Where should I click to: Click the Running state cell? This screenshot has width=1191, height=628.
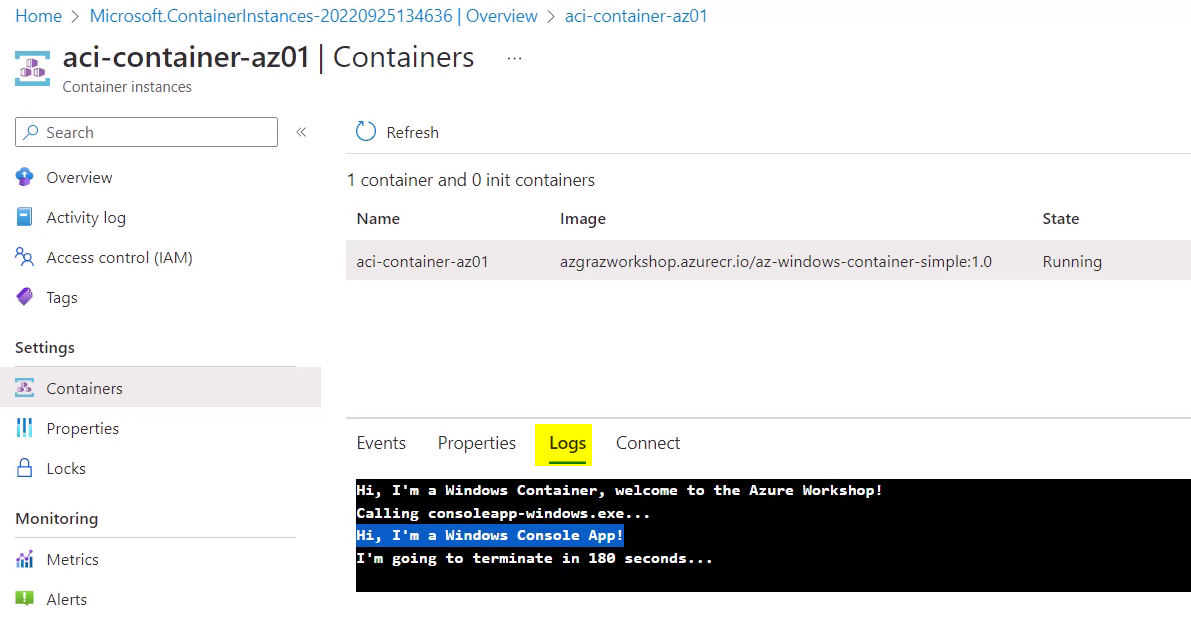click(1072, 261)
